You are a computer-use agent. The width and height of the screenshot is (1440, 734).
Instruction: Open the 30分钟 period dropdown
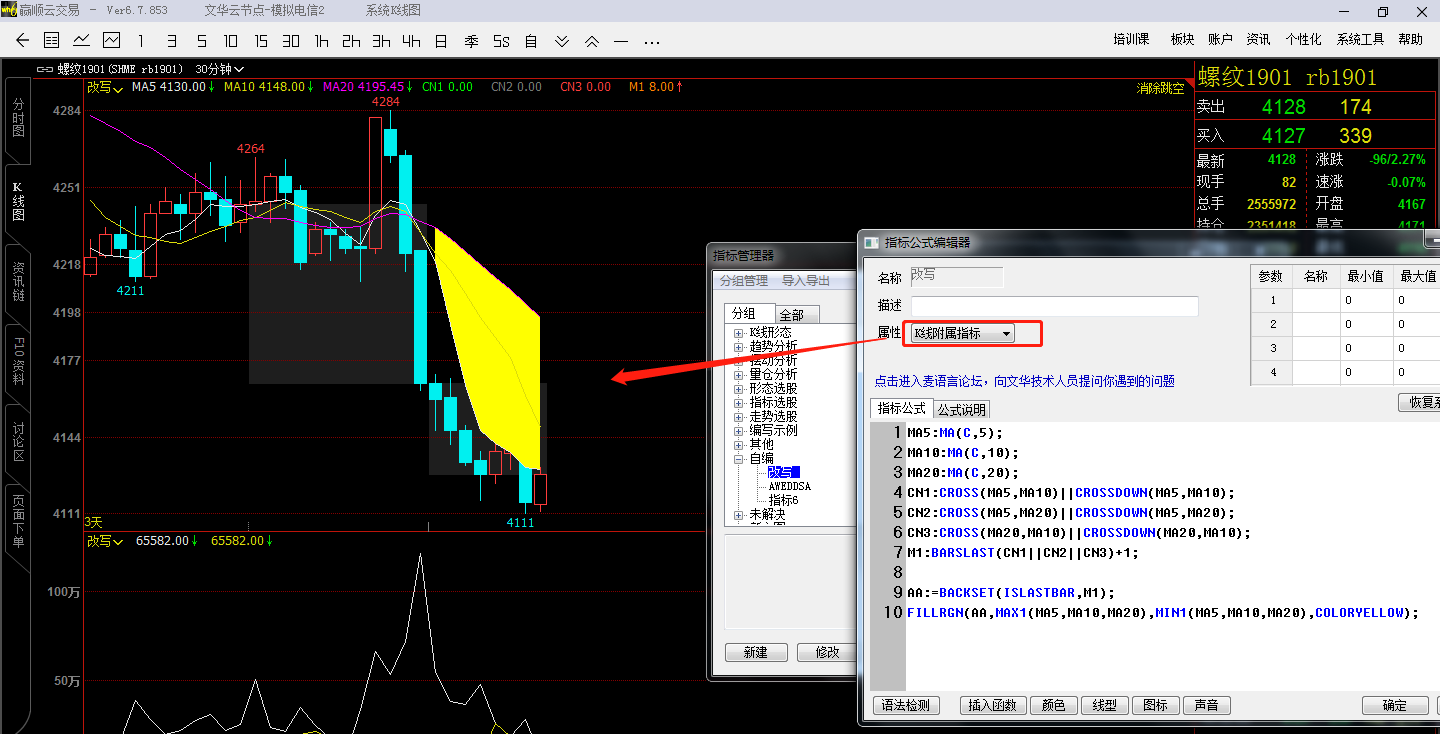pyautogui.click(x=219, y=70)
